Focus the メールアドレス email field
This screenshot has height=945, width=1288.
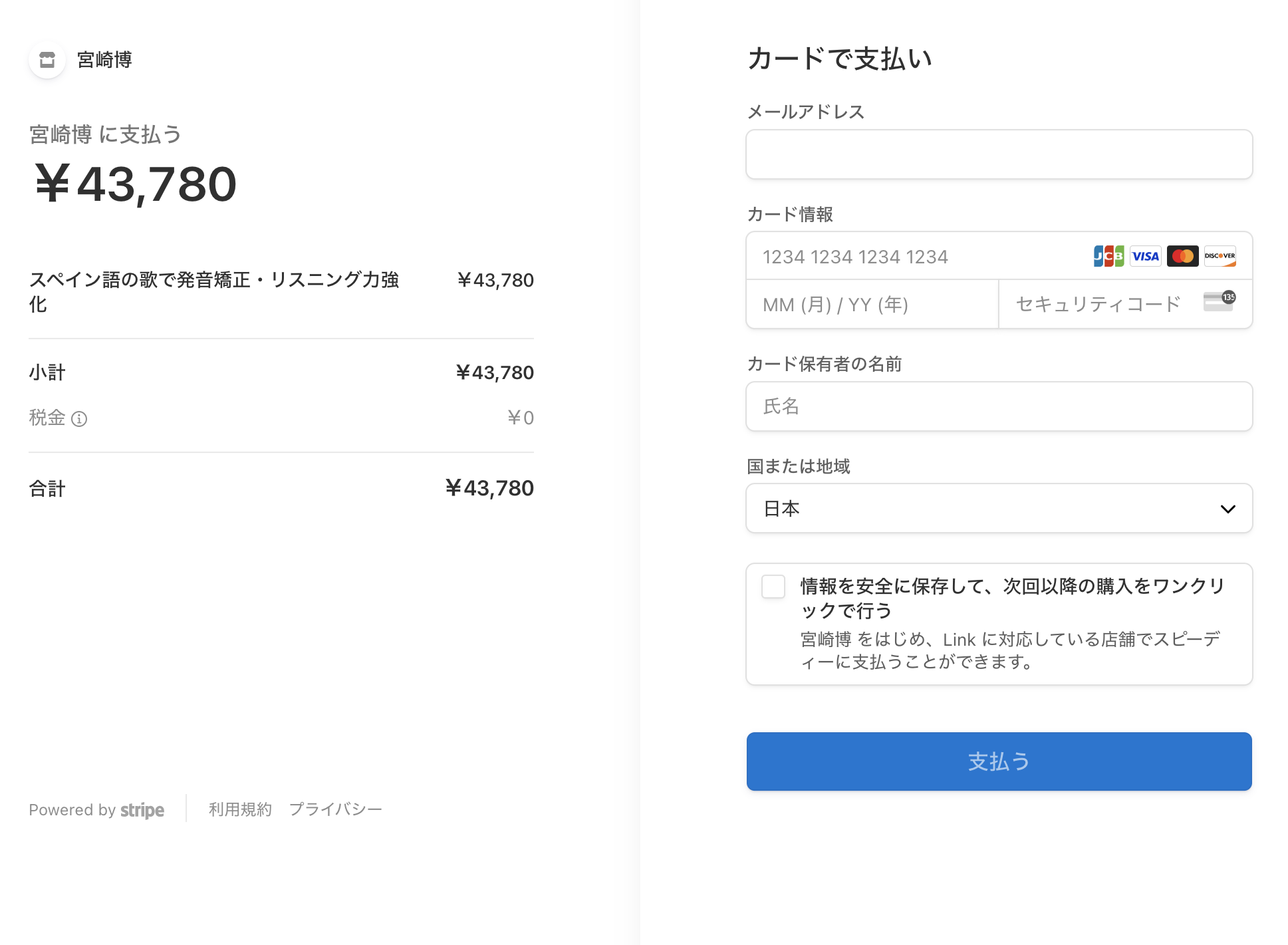999,154
